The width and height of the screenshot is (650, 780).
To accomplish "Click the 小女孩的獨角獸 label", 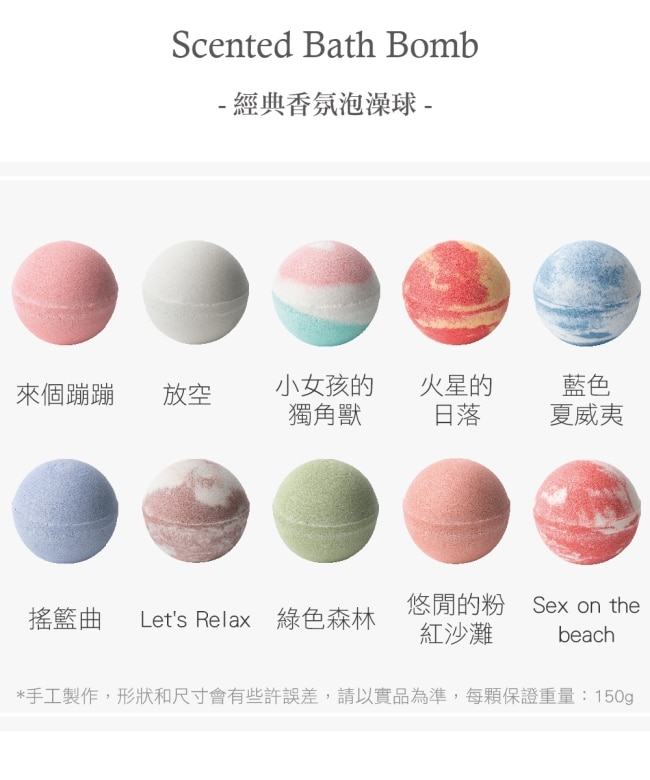I will (x=325, y=400).
